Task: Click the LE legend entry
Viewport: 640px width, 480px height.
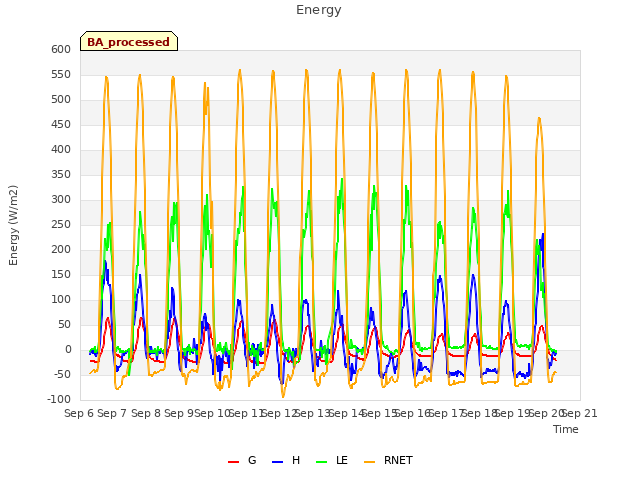Action: [x=332, y=460]
